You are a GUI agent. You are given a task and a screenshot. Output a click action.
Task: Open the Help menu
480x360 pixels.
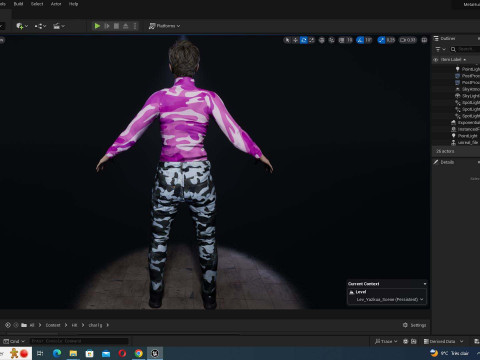pos(73,4)
